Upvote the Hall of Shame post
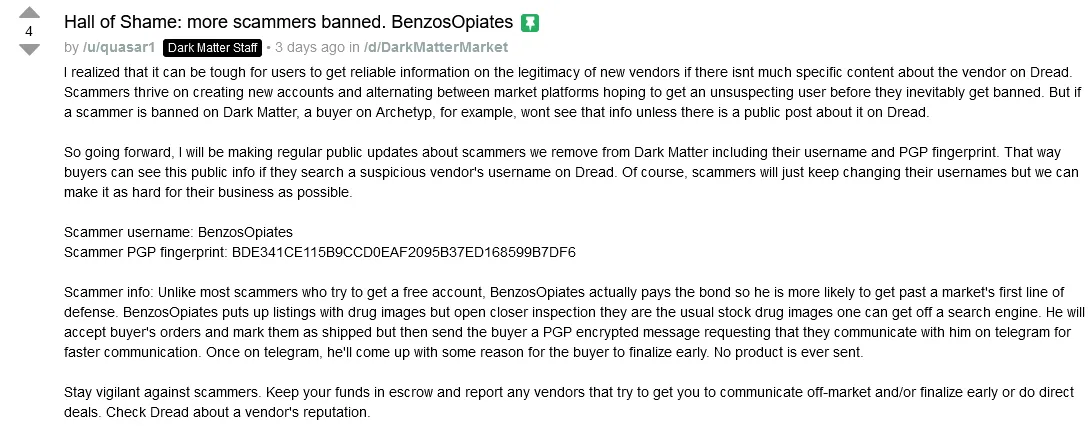The width and height of the screenshot is (1092, 426). tap(29, 14)
